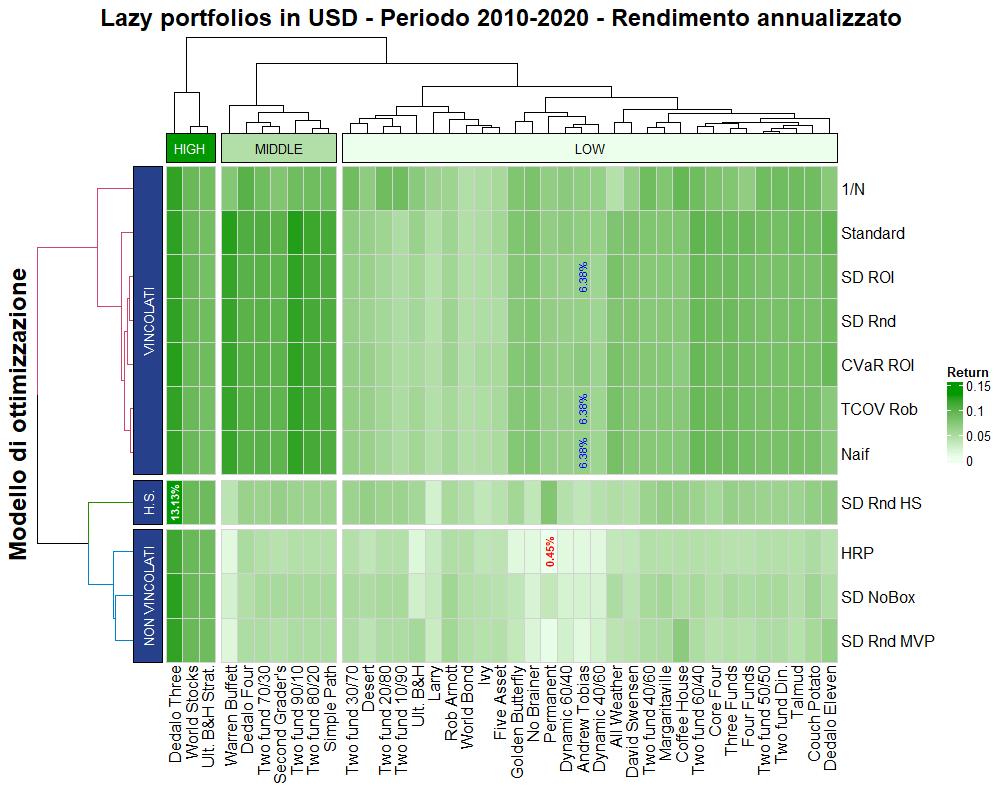
Task: Click the Four Funds column label
Action: (x=747, y=707)
